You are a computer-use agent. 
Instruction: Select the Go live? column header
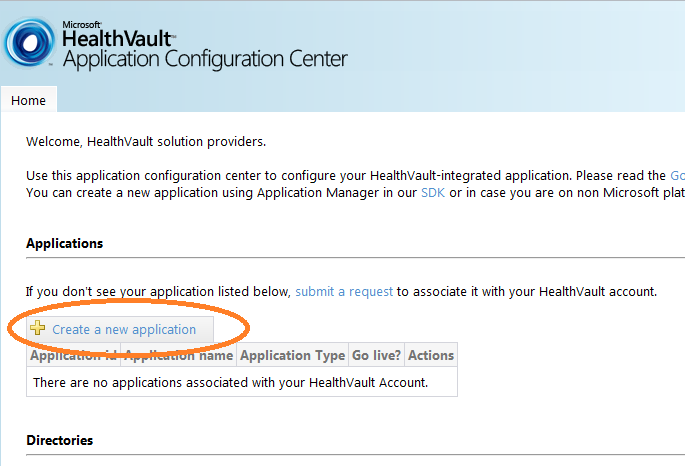[376, 355]
